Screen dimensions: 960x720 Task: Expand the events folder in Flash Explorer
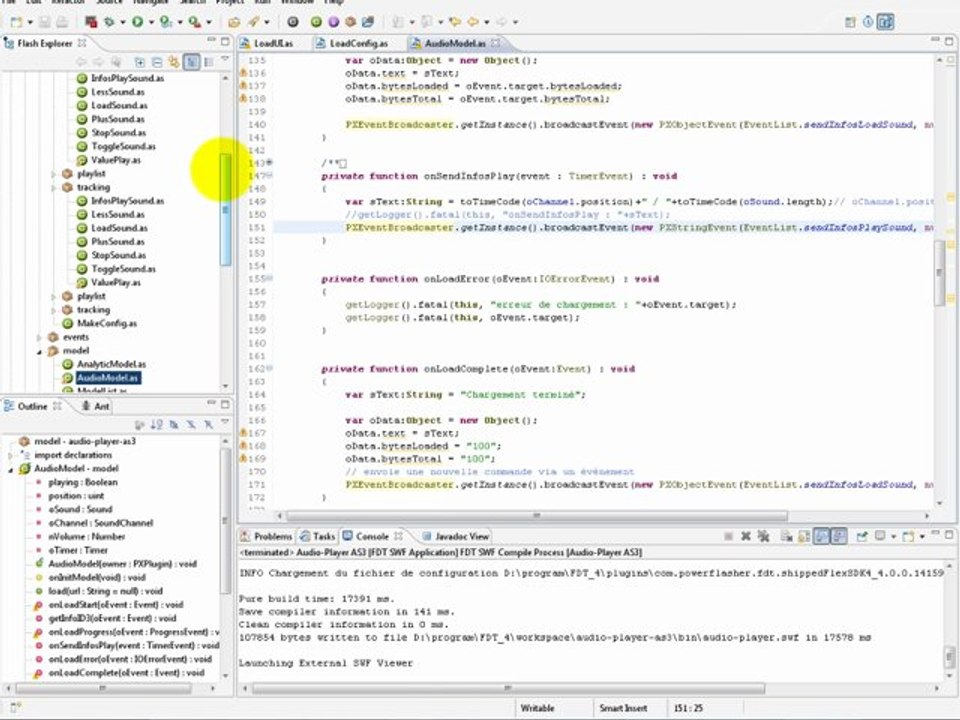(39, 337)
